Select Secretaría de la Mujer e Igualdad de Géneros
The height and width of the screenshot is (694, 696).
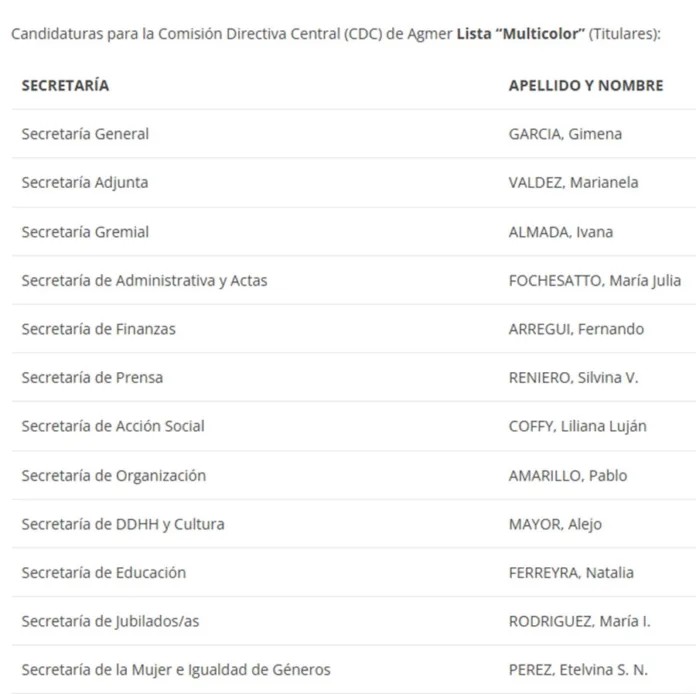click(176, 670)
